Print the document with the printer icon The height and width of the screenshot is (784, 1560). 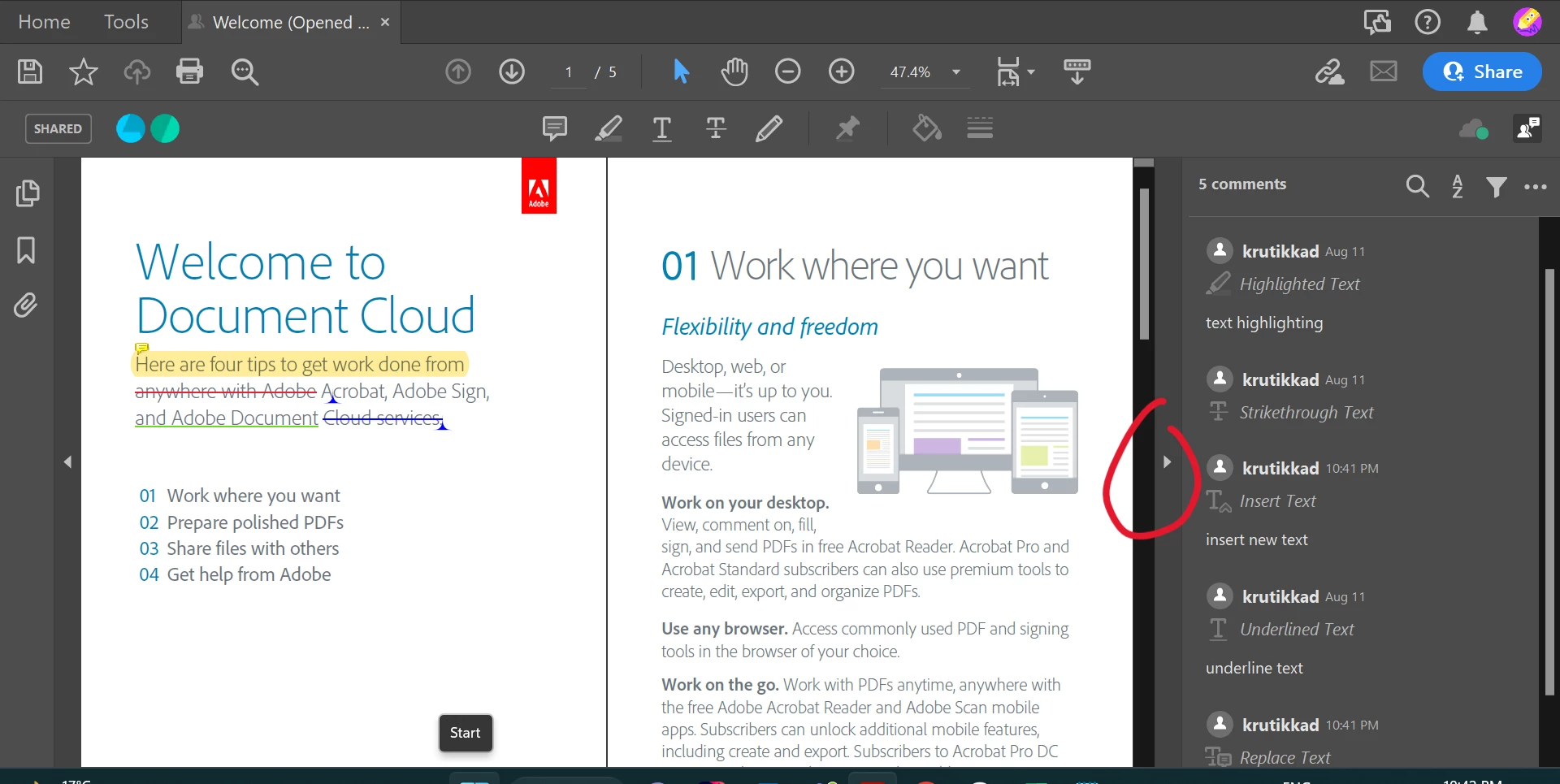point(190,71)
